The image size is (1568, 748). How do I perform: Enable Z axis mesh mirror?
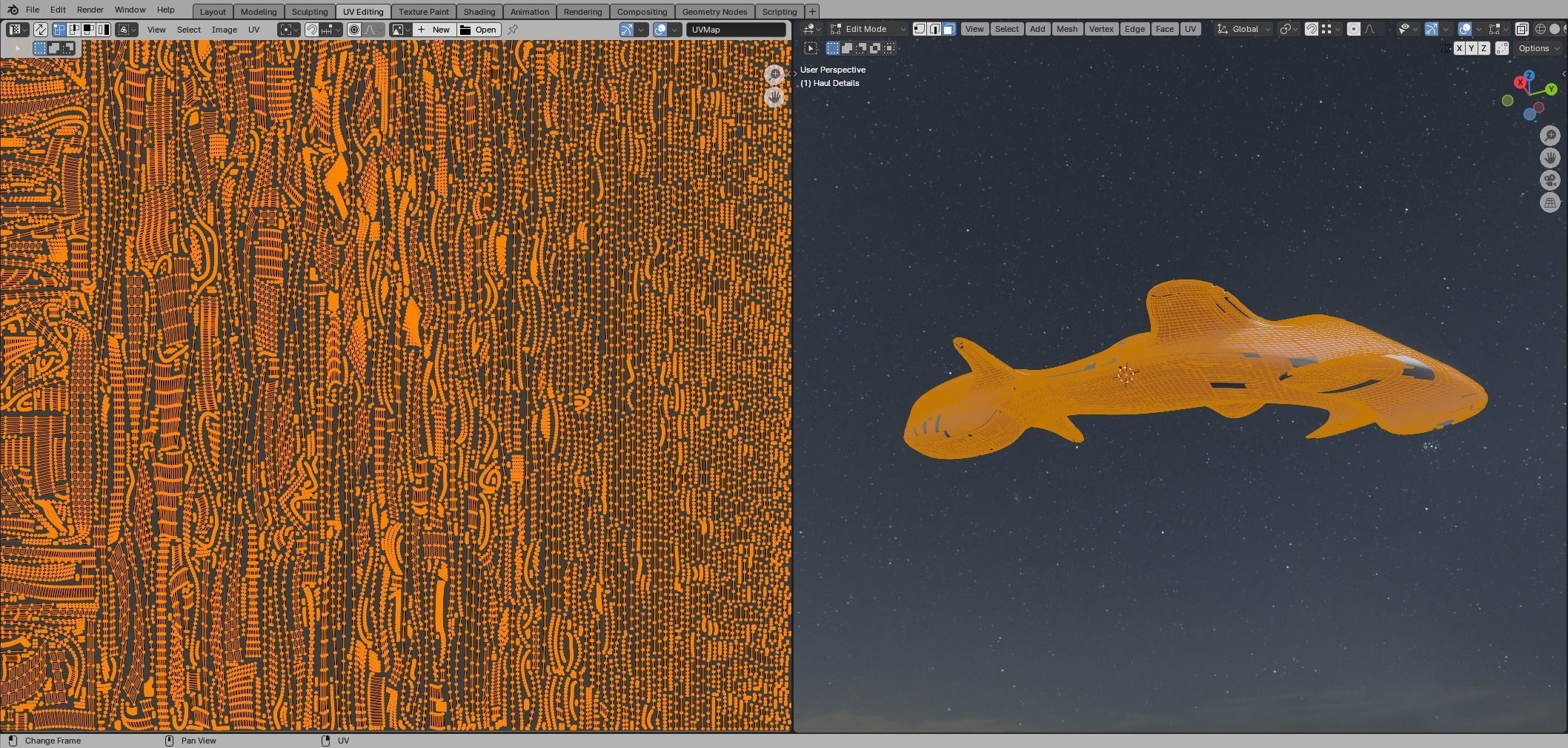[1484, 48]
